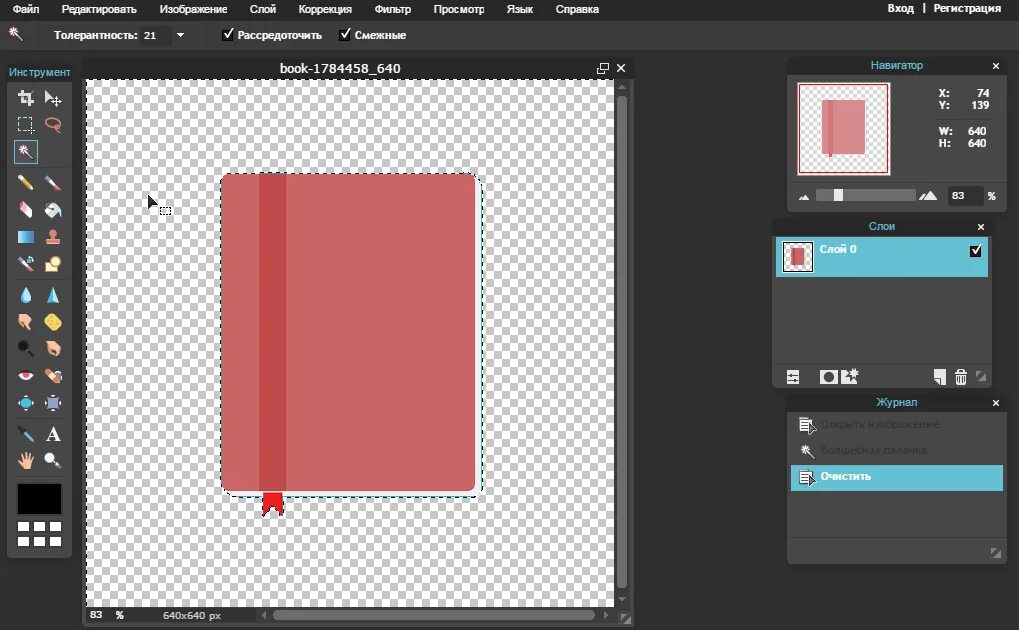Select the Sponge tool

53,322
